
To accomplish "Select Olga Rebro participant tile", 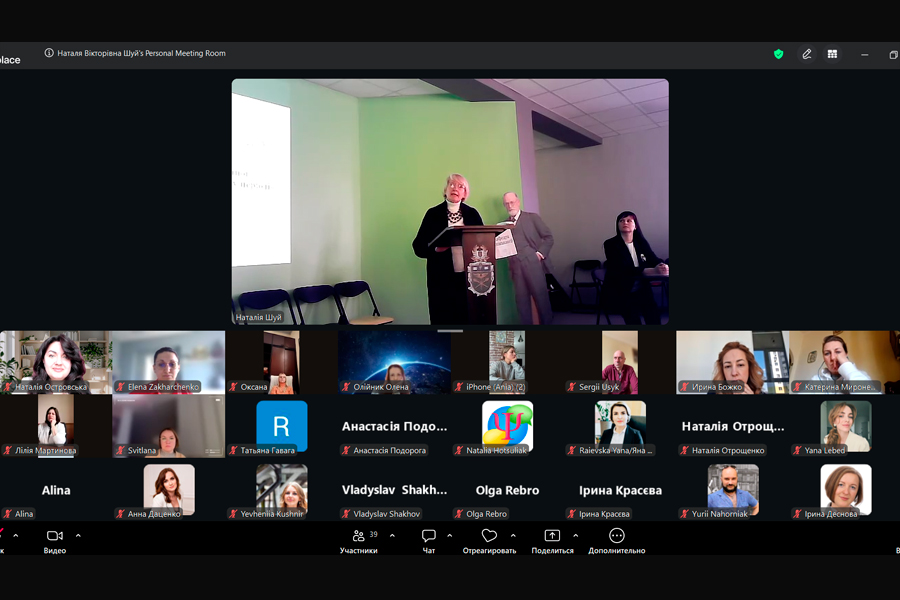I will pyautogui.click(x=507, y=490).
